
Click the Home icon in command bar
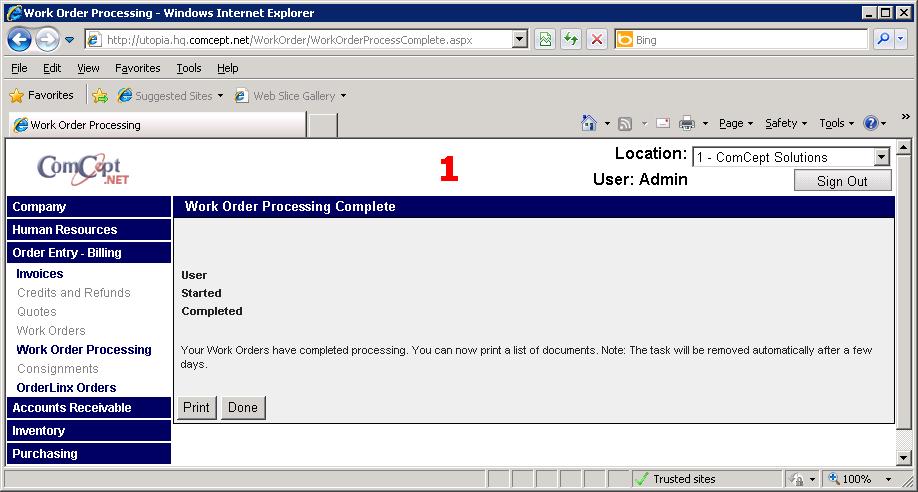pyautogui.click(x=590, y=123)
